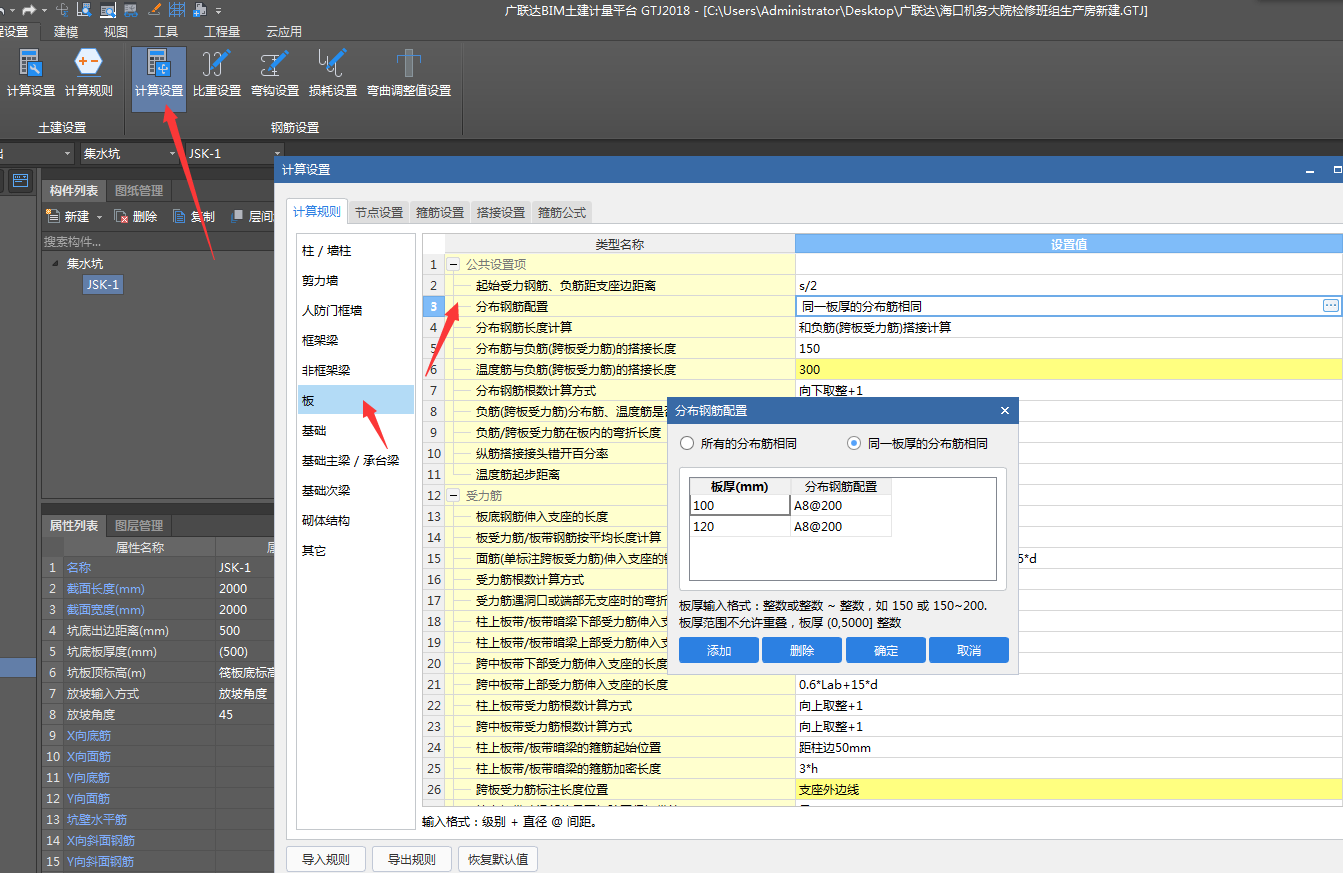This screenshot has width=1343, height=873.
Task: Click 导出规则 button
Action: click(x=411, y=859)
